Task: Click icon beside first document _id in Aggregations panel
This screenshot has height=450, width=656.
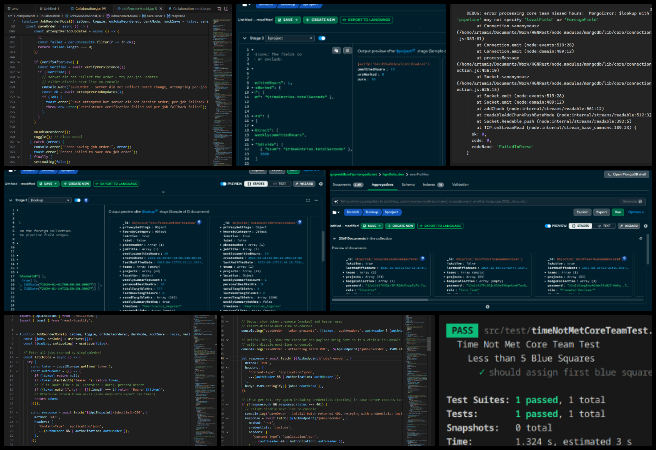Action: [x=423, y=258]
